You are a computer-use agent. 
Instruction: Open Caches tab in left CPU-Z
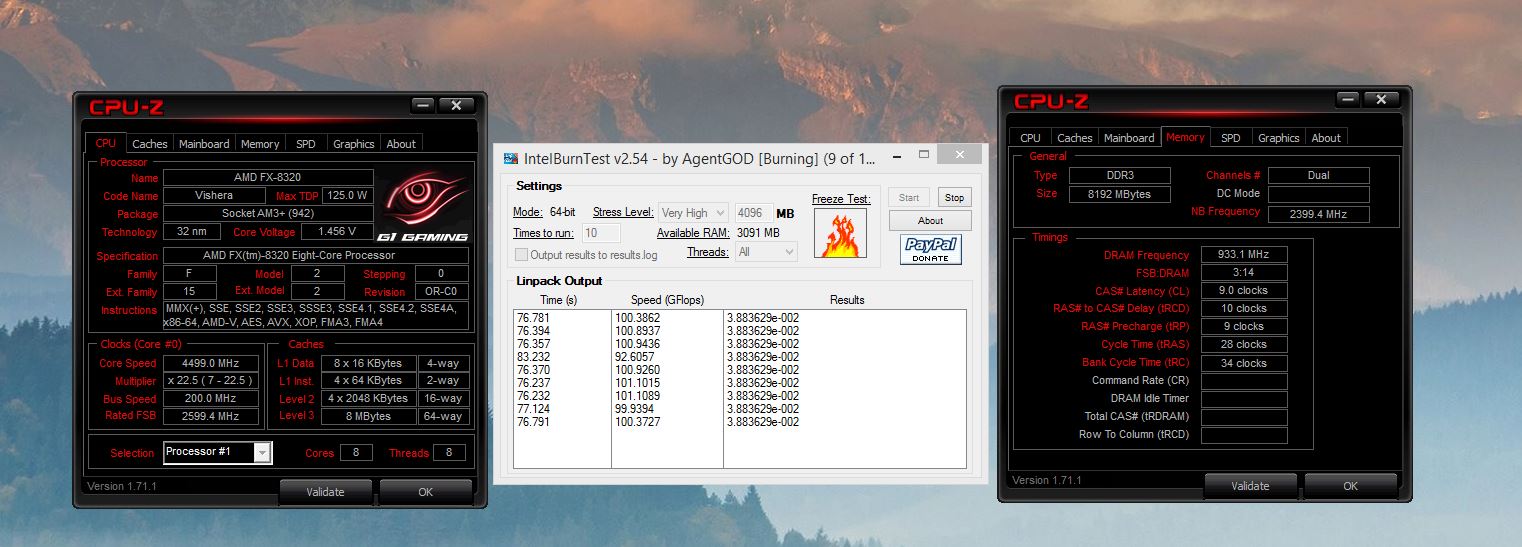[150, 144]
